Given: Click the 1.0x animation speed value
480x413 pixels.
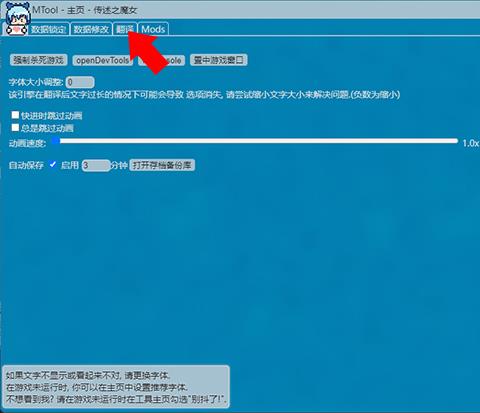Looking at the screenshot, I should [x=471, y=143].
